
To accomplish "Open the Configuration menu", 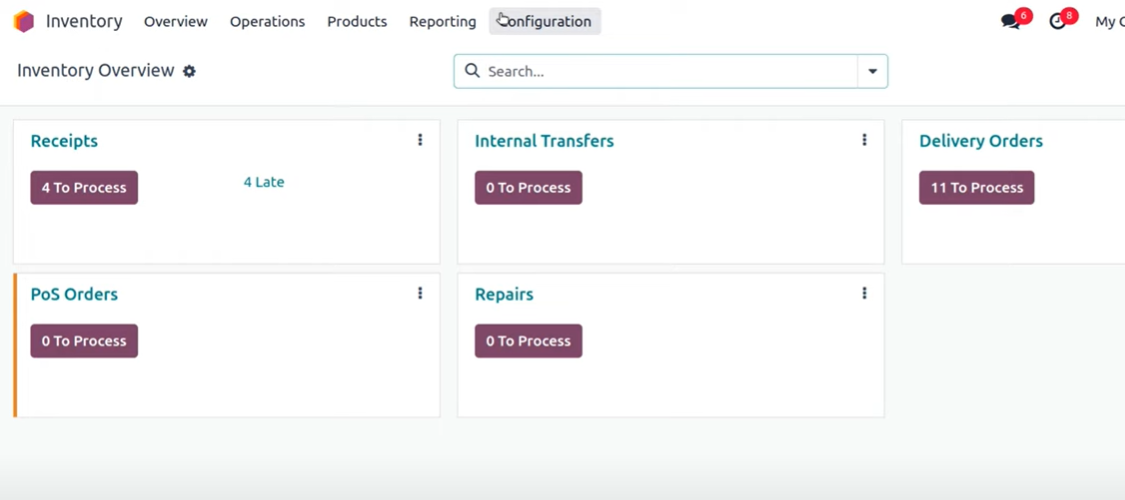I will (545, 22).
